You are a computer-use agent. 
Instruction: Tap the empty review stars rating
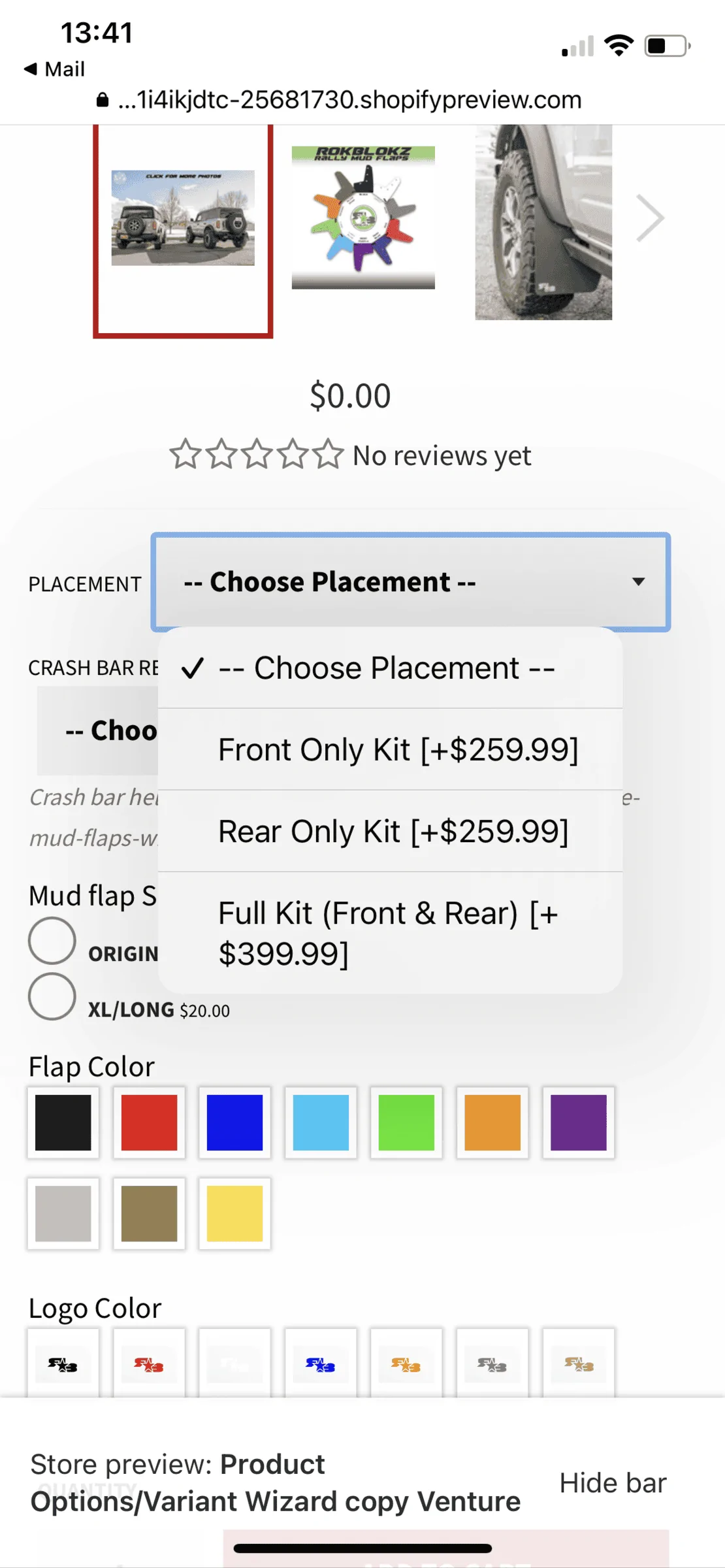coord(256,455)
